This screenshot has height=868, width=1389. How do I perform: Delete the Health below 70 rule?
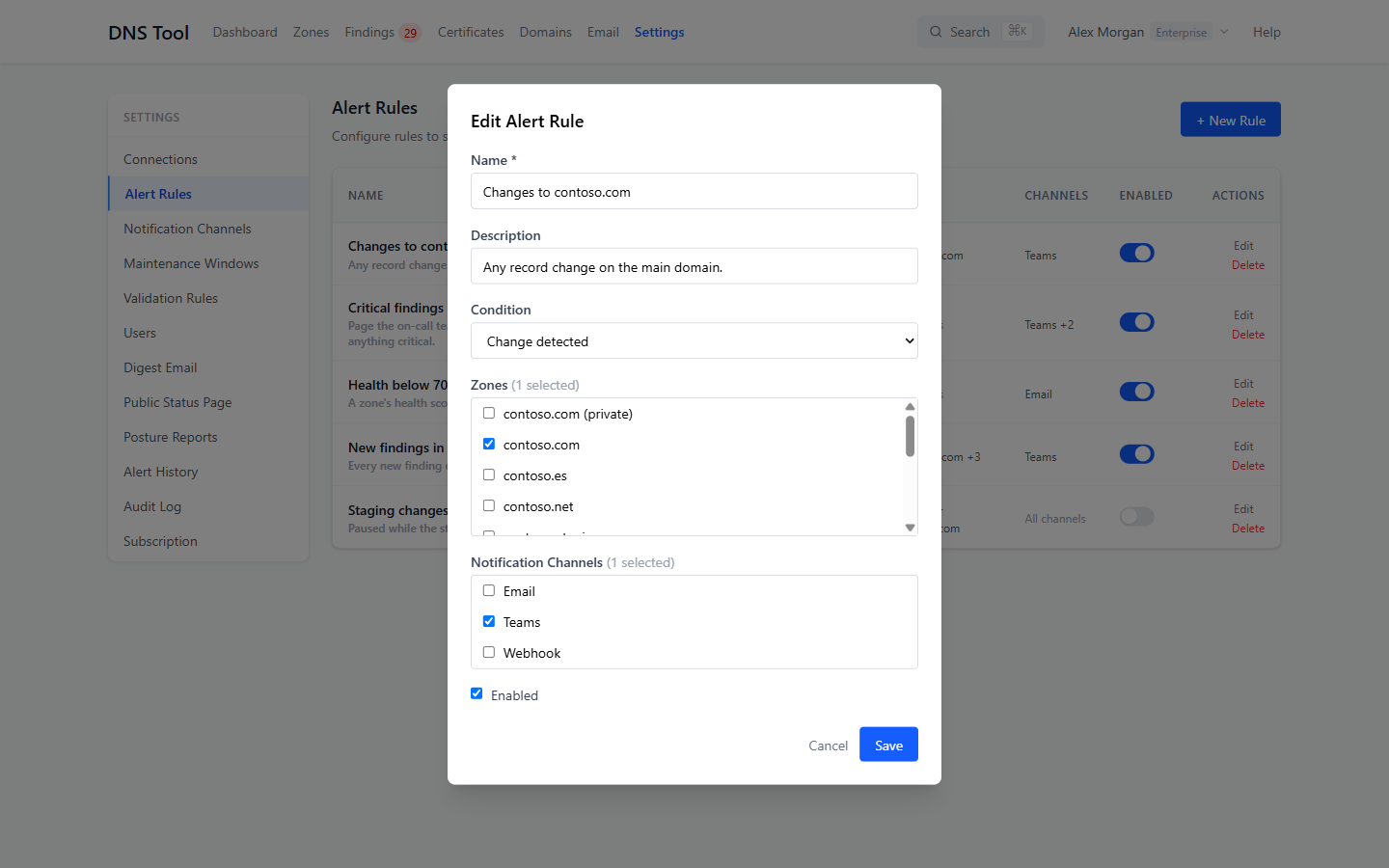tap(1248, 403)
